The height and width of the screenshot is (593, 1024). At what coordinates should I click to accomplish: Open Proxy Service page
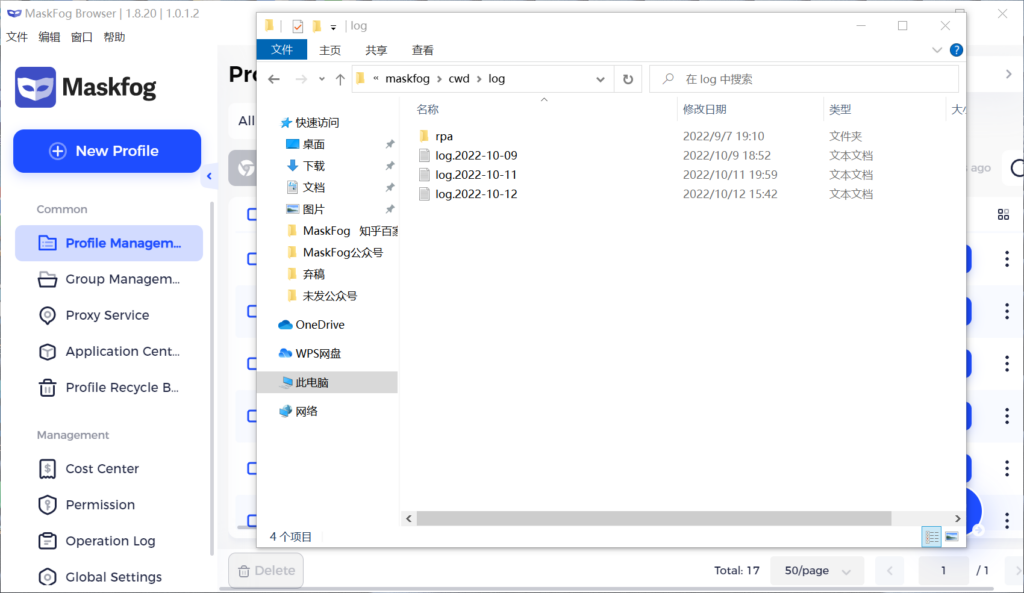click(x=109, y=315)
